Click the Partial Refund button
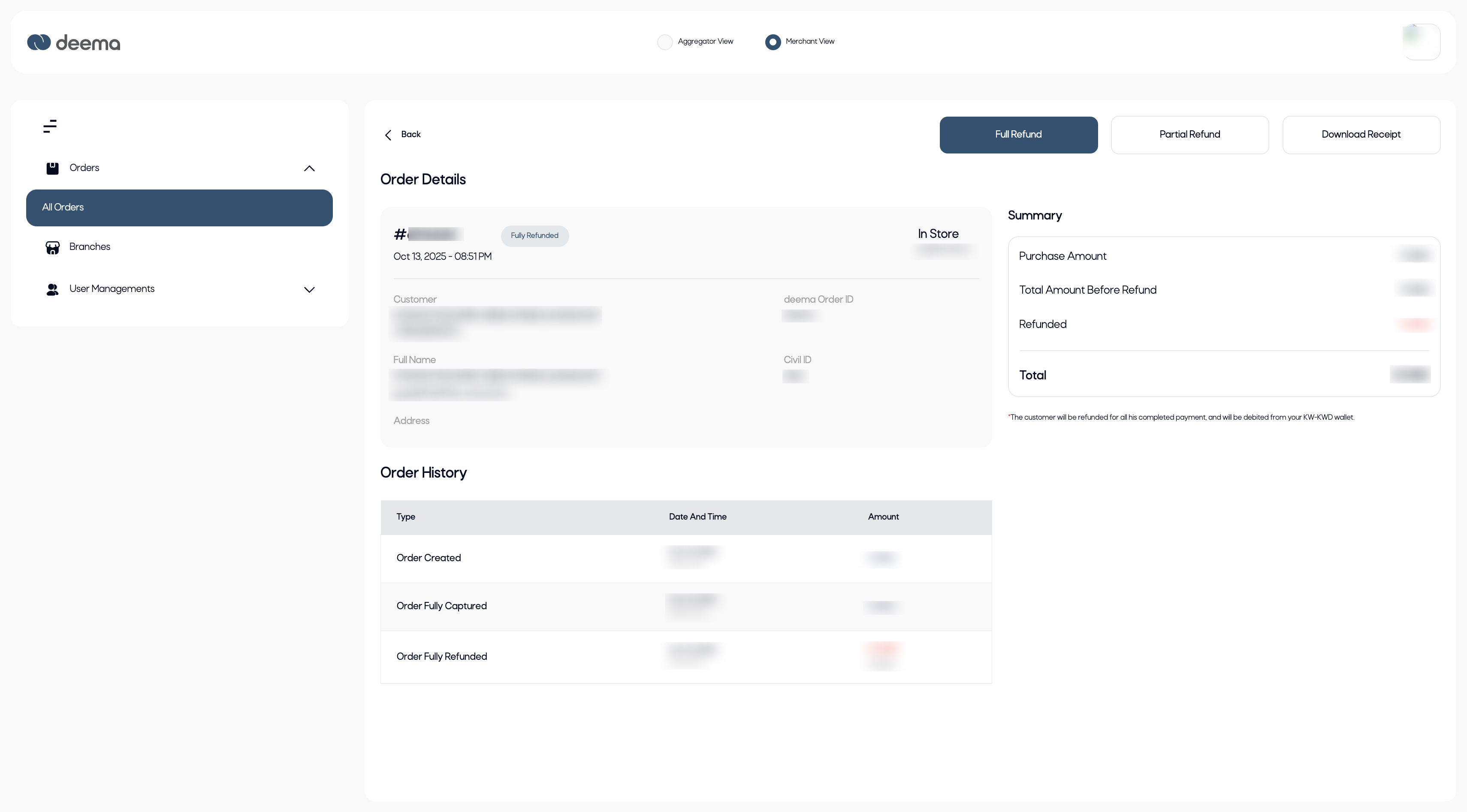The image size is (1467, 812). 1189,135
